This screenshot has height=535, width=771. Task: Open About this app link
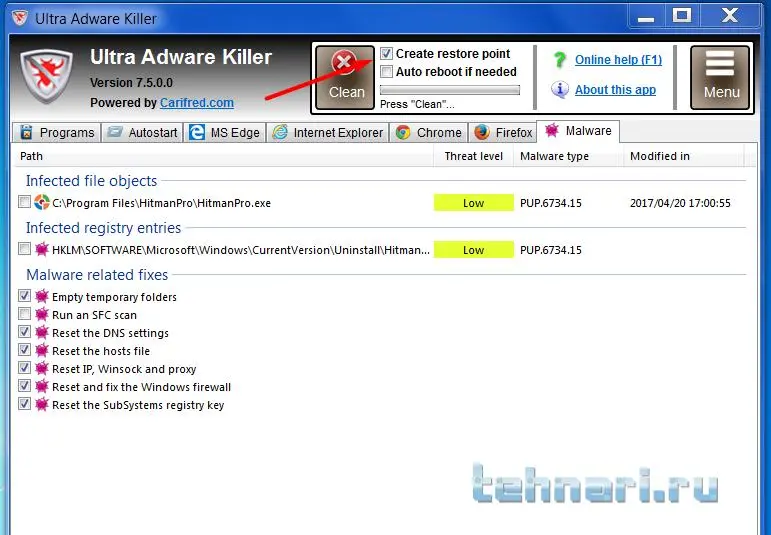pos(615,90)
